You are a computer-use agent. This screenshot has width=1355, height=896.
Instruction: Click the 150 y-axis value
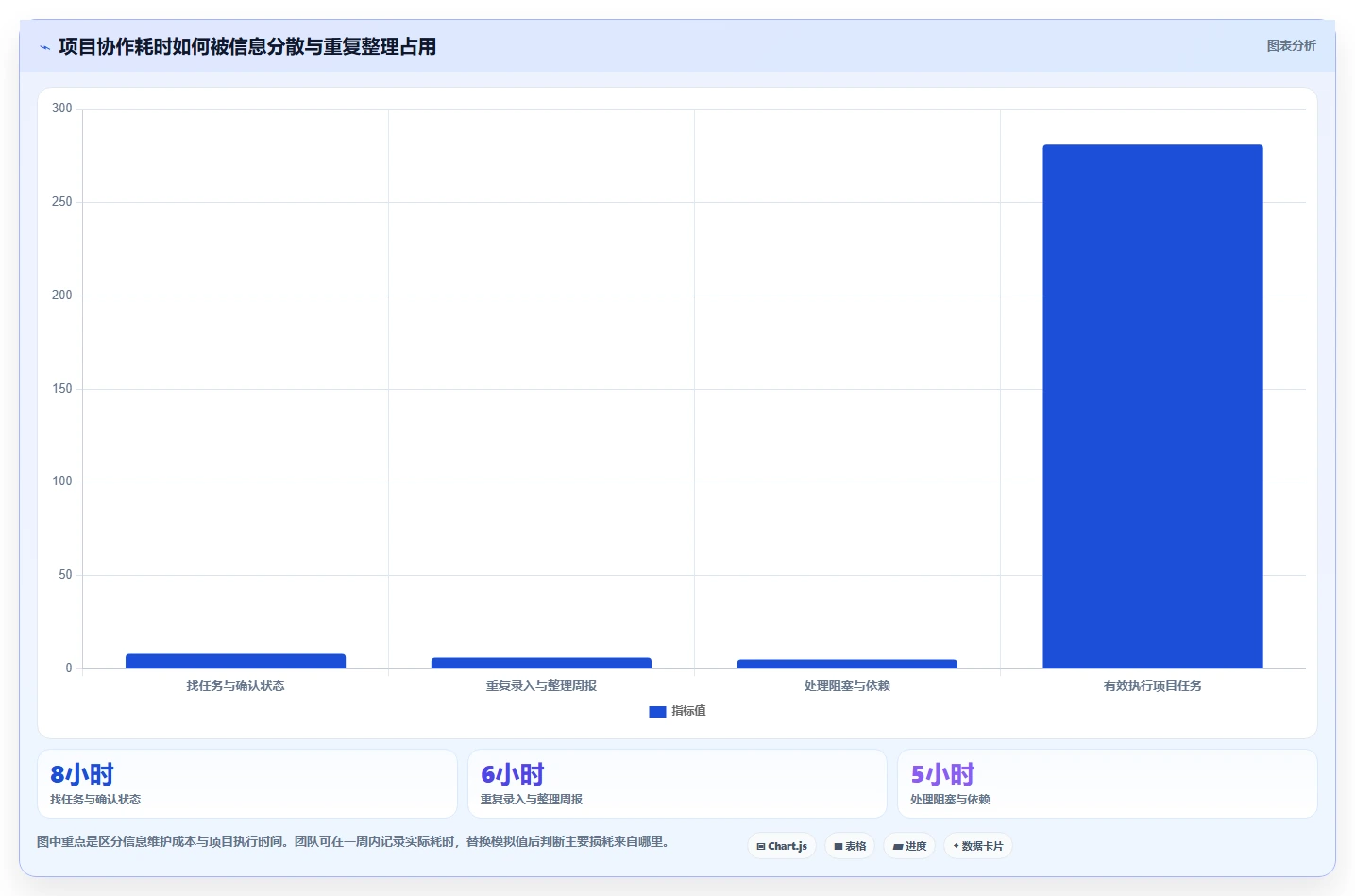click(x=62, y=389)
